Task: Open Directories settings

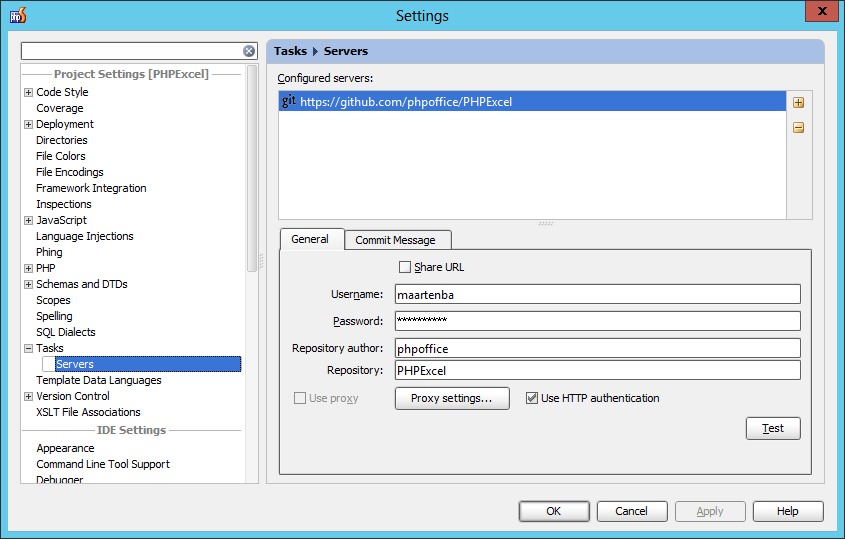Action: (x=61, y=140)
